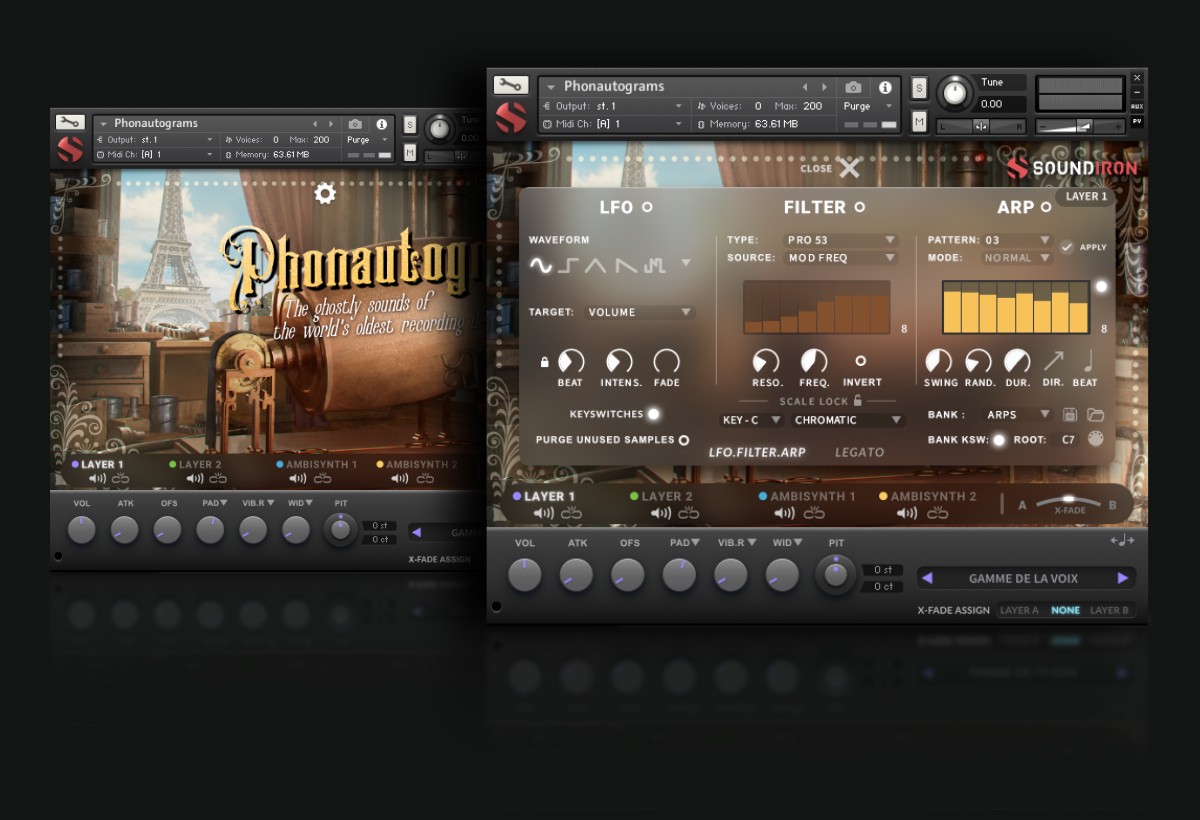Click the wrench icon in the back window

(x=70, y=122)
